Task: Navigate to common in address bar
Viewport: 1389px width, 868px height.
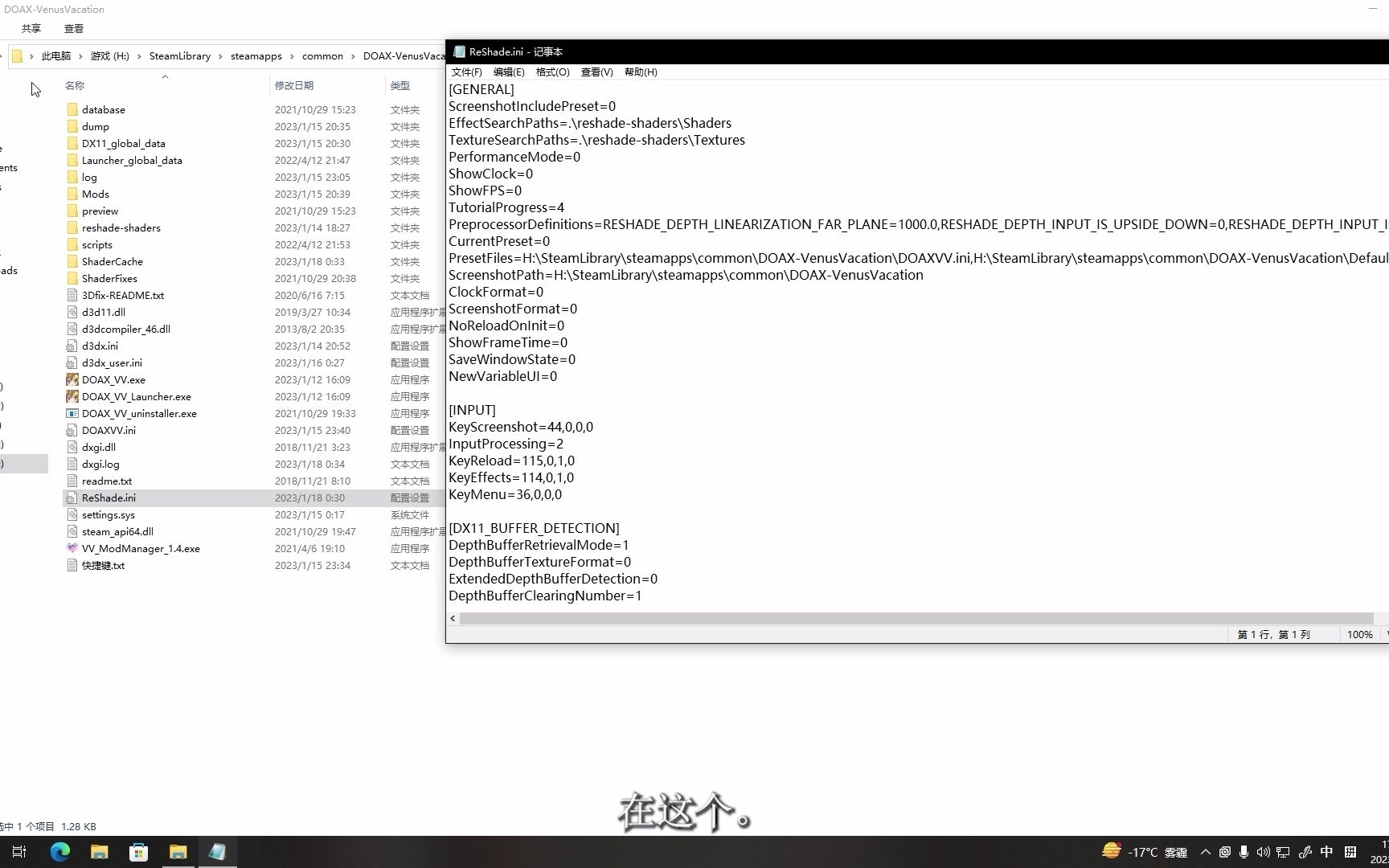Action: [322, 56]
